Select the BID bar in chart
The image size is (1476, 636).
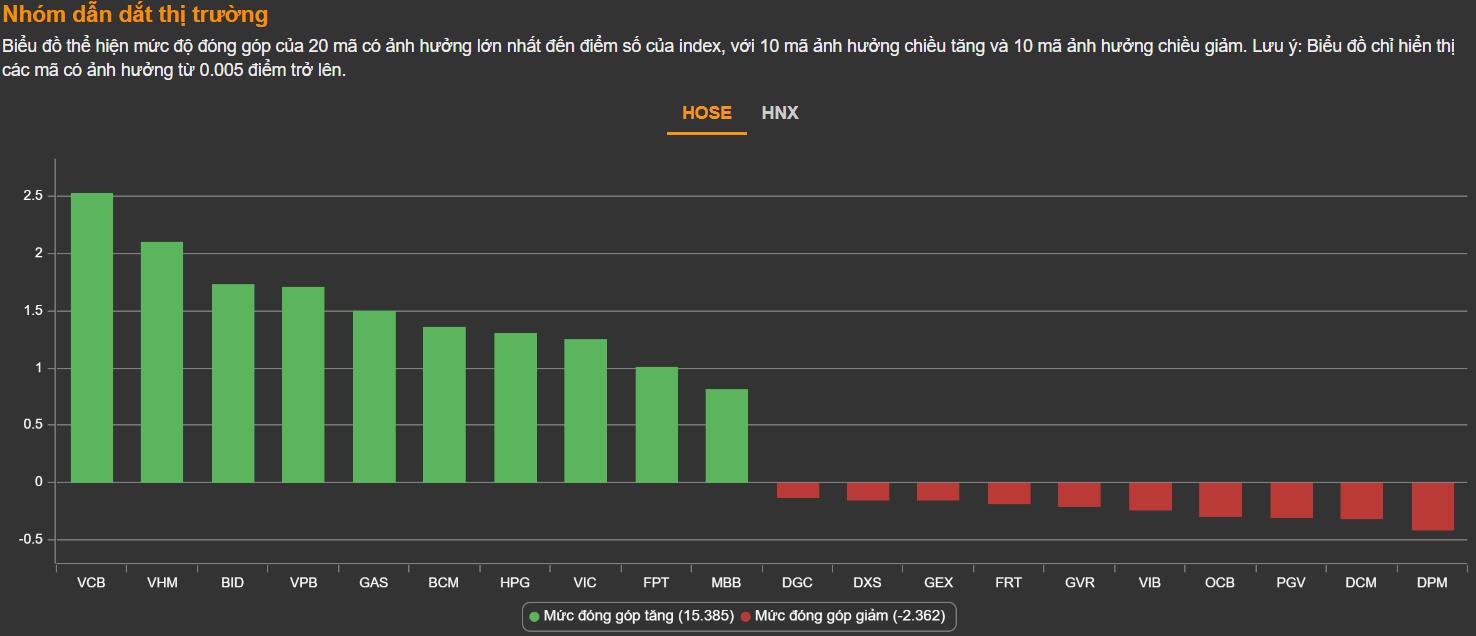click(233, 383)
